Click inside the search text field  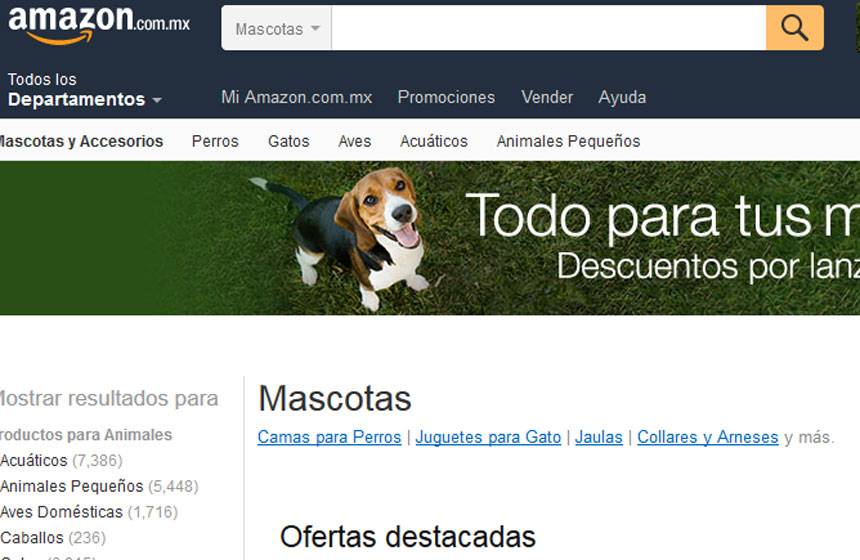coord(549,28)
